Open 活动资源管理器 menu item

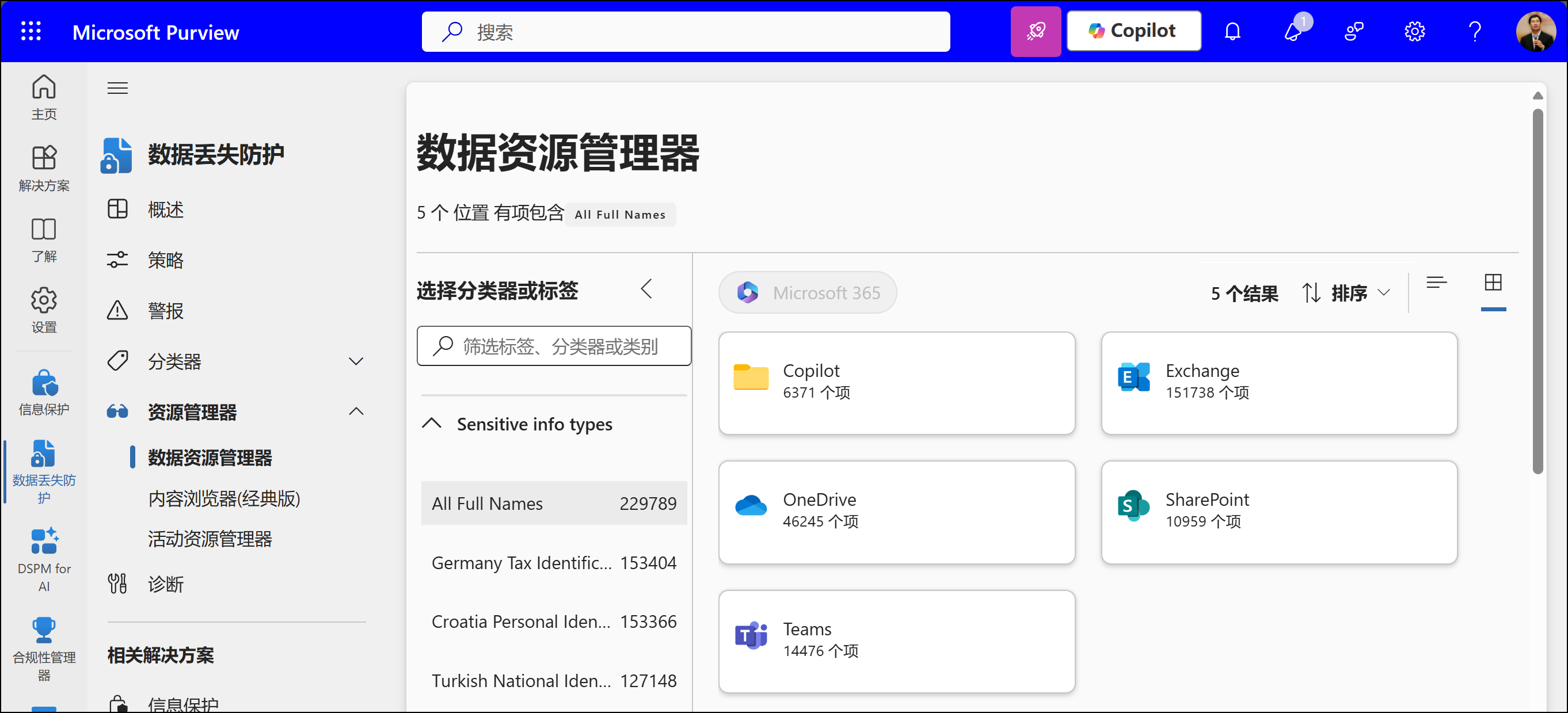tap(210, 539)
